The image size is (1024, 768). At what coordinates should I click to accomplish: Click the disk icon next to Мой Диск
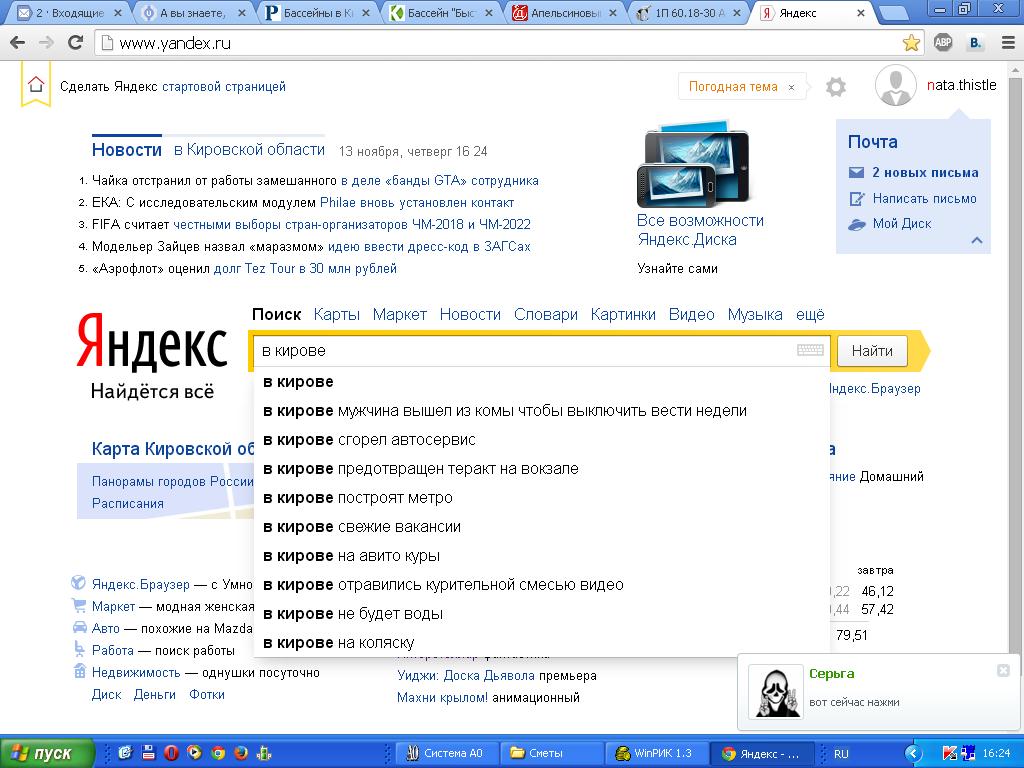point(856,224)
